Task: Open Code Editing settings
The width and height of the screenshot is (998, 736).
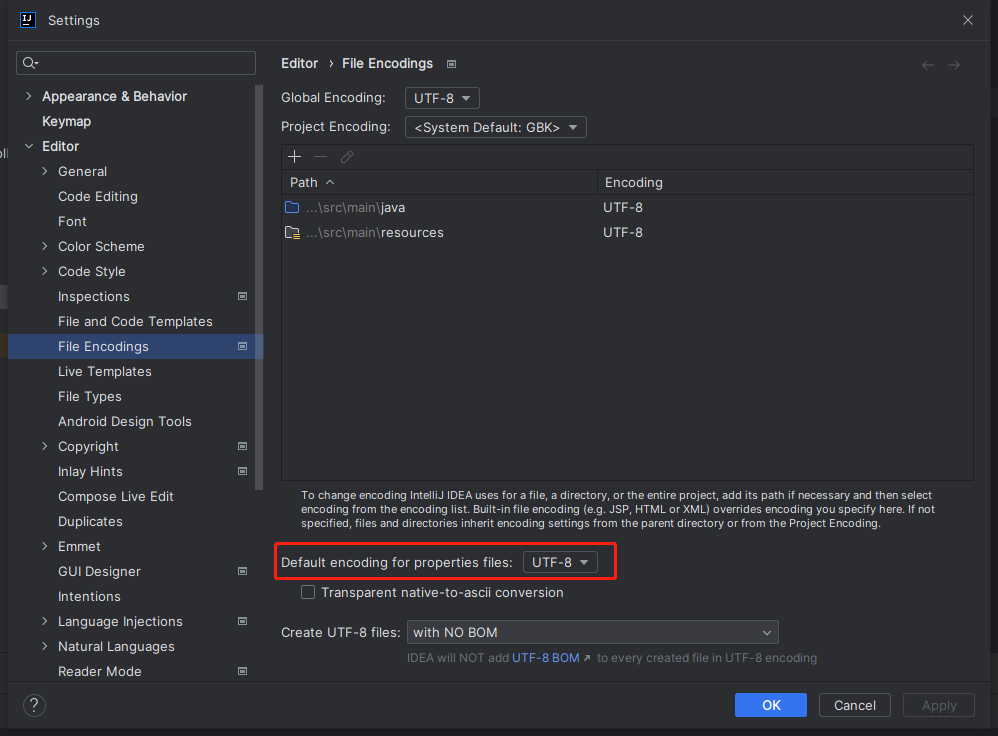Action: 98,196
